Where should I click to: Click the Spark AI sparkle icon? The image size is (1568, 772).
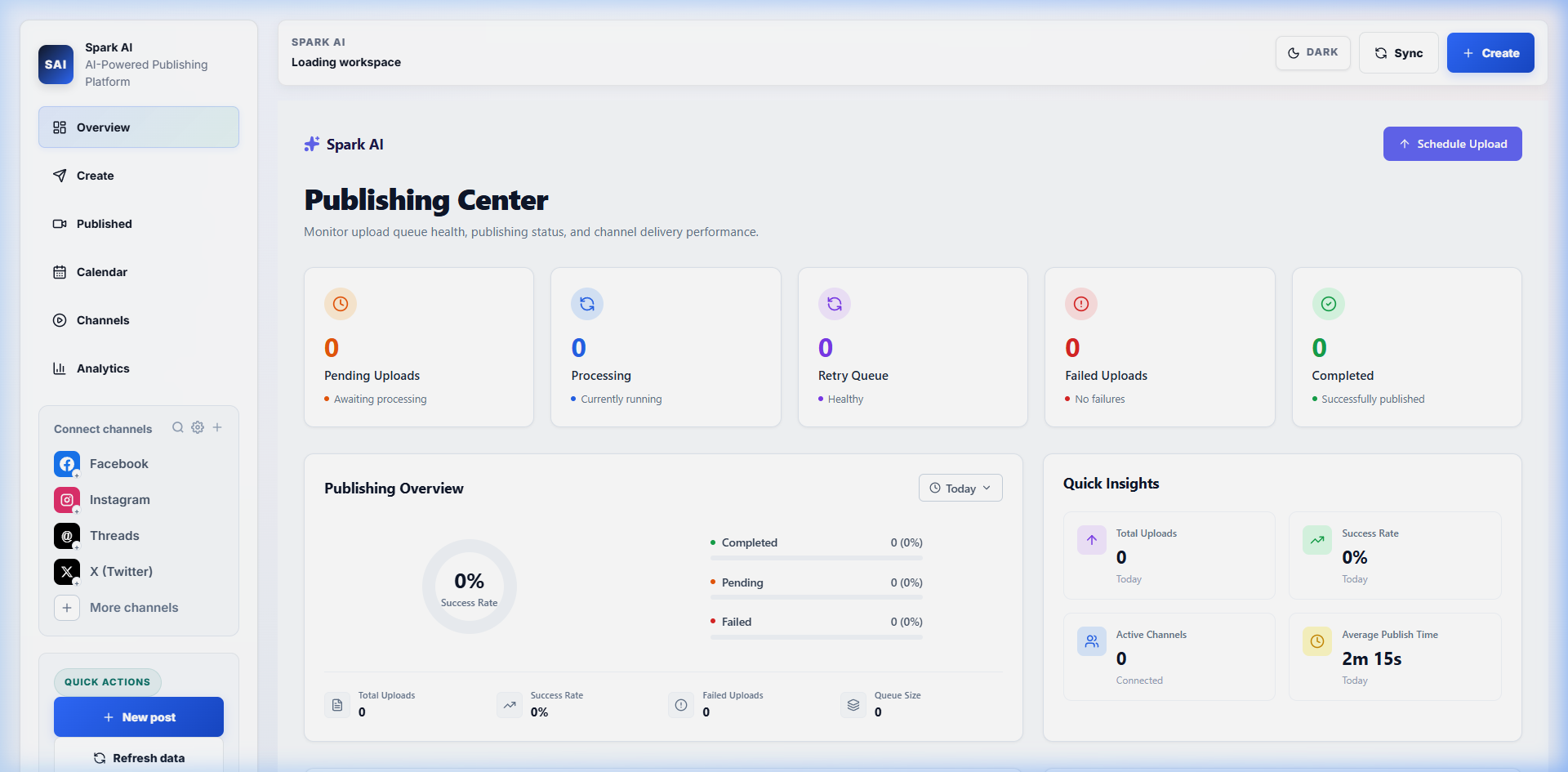312,145
